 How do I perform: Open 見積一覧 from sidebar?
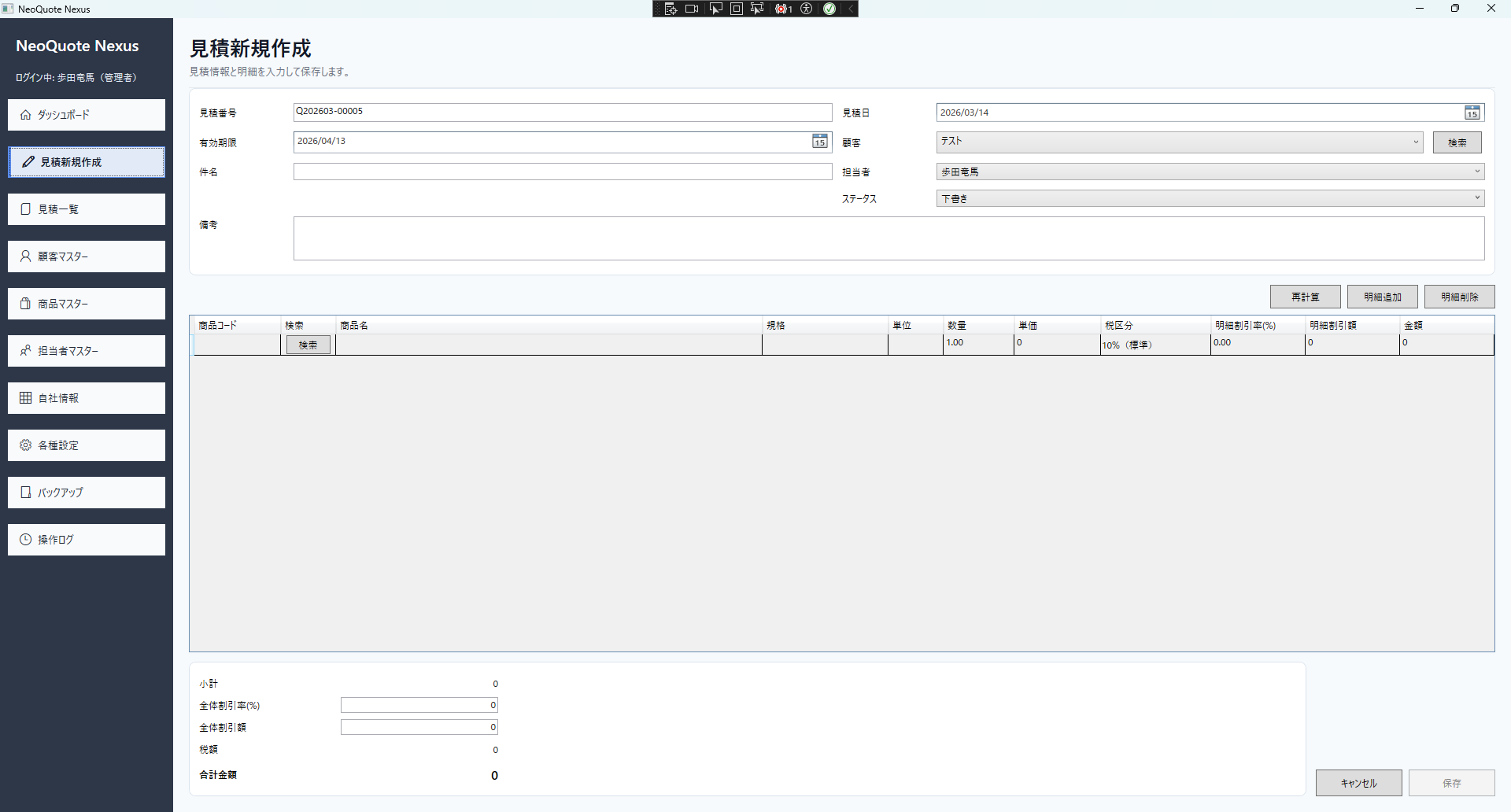pyautogui.click(x=87, y=209)
